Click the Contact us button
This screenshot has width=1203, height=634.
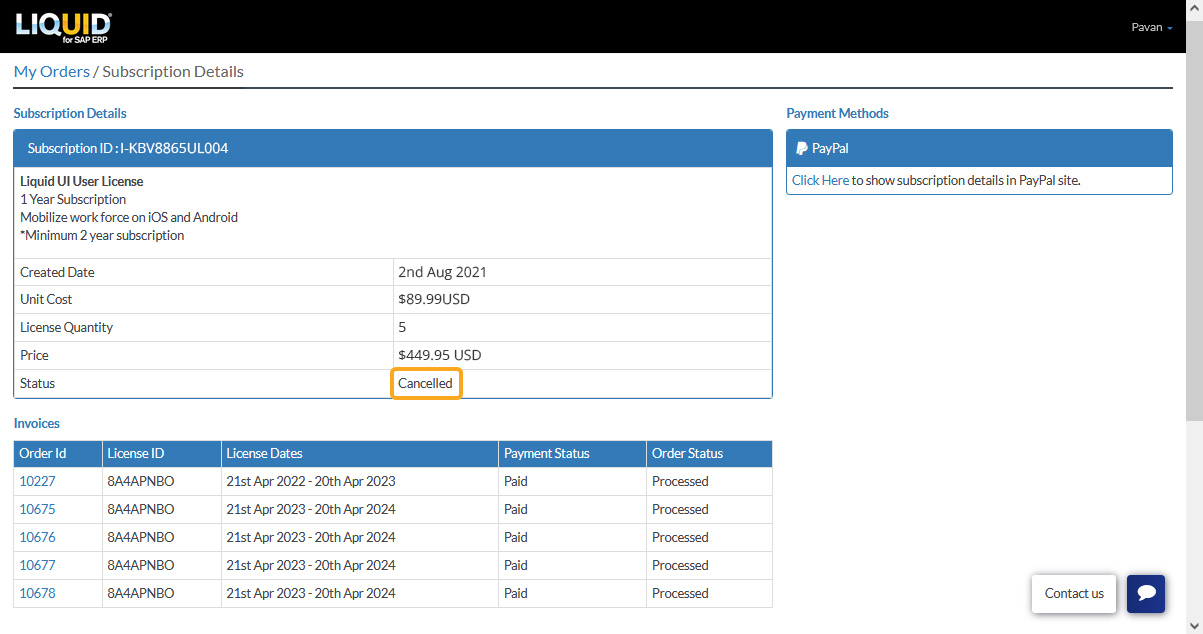click(x=1074, y=593)
